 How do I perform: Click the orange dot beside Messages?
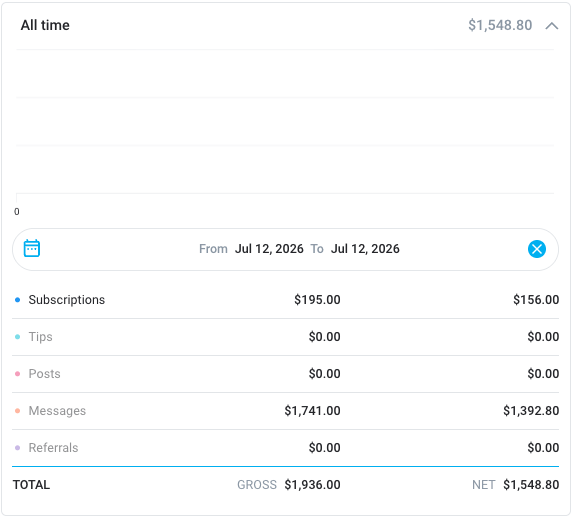[17, 411]
